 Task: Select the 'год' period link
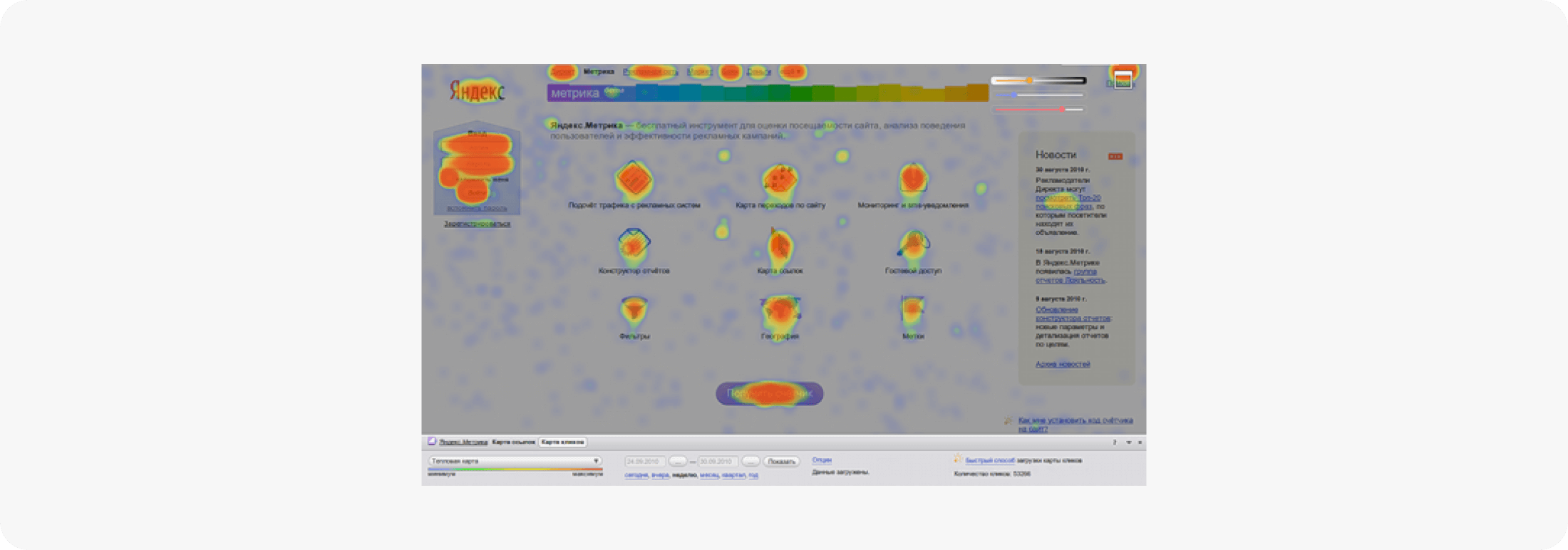pos(753,475)
